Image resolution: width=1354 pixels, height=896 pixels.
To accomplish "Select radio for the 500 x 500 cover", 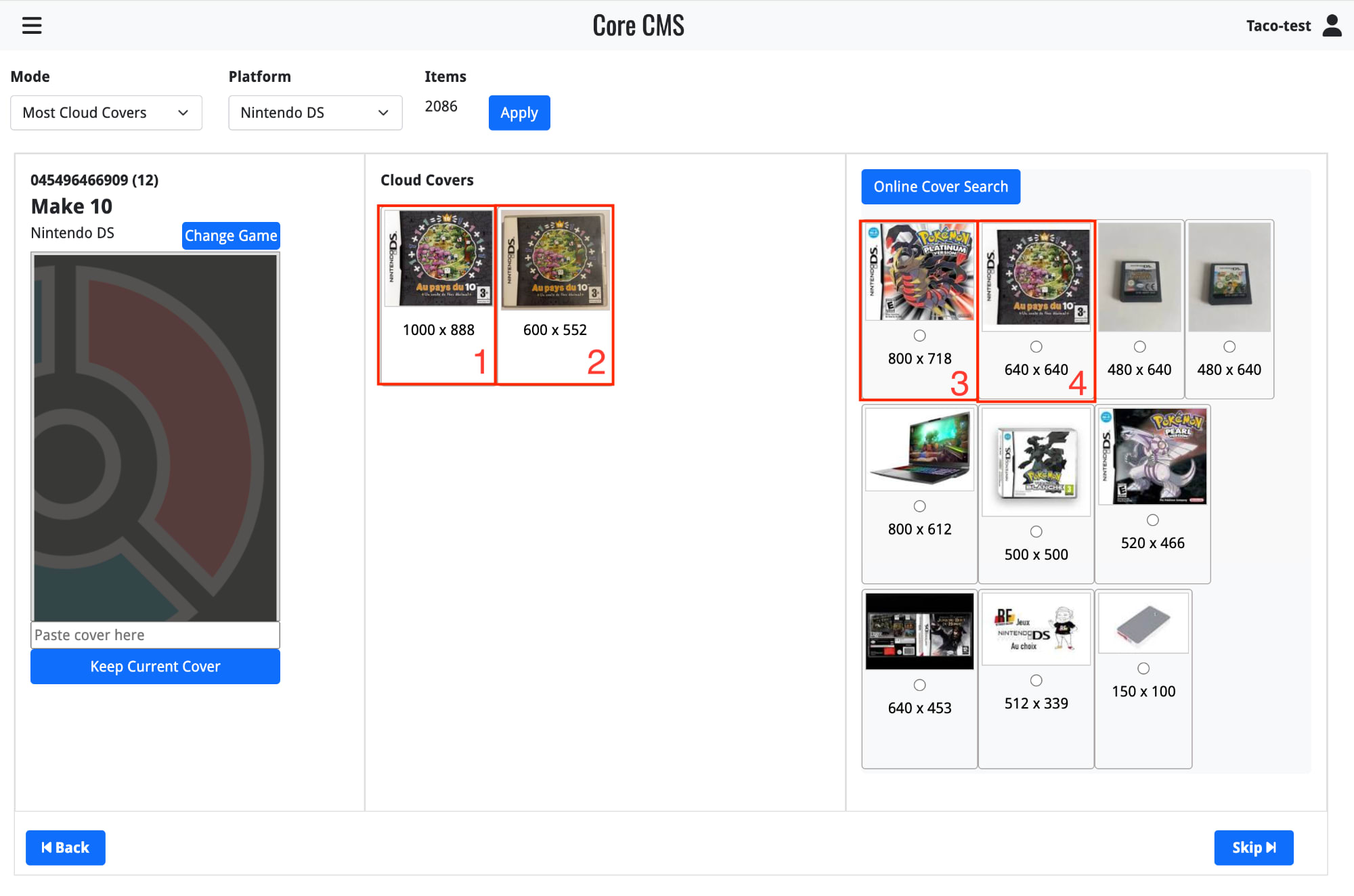I will (x=1036, y=531).
